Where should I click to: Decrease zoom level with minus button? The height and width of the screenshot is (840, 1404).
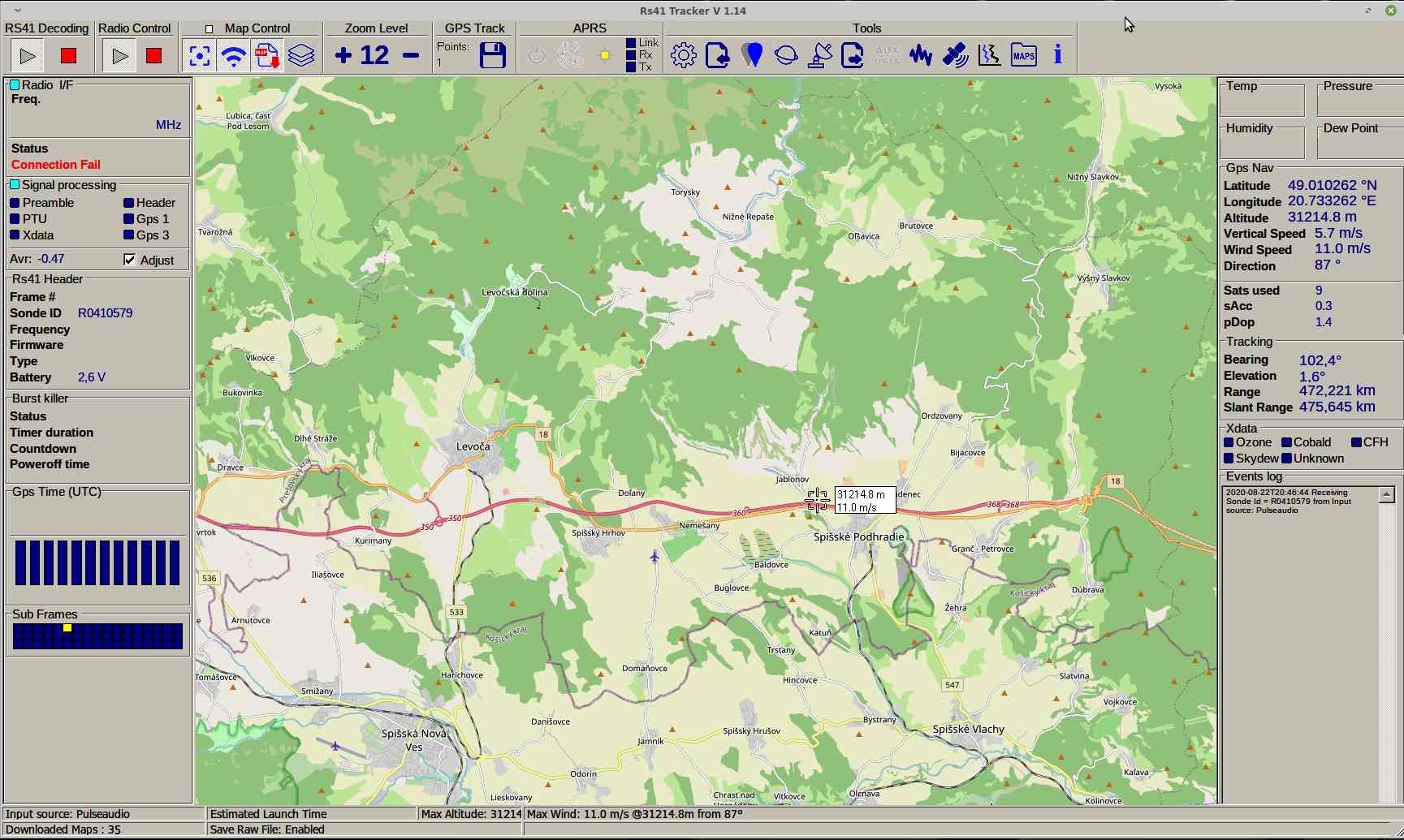click(x=411, y=55)
